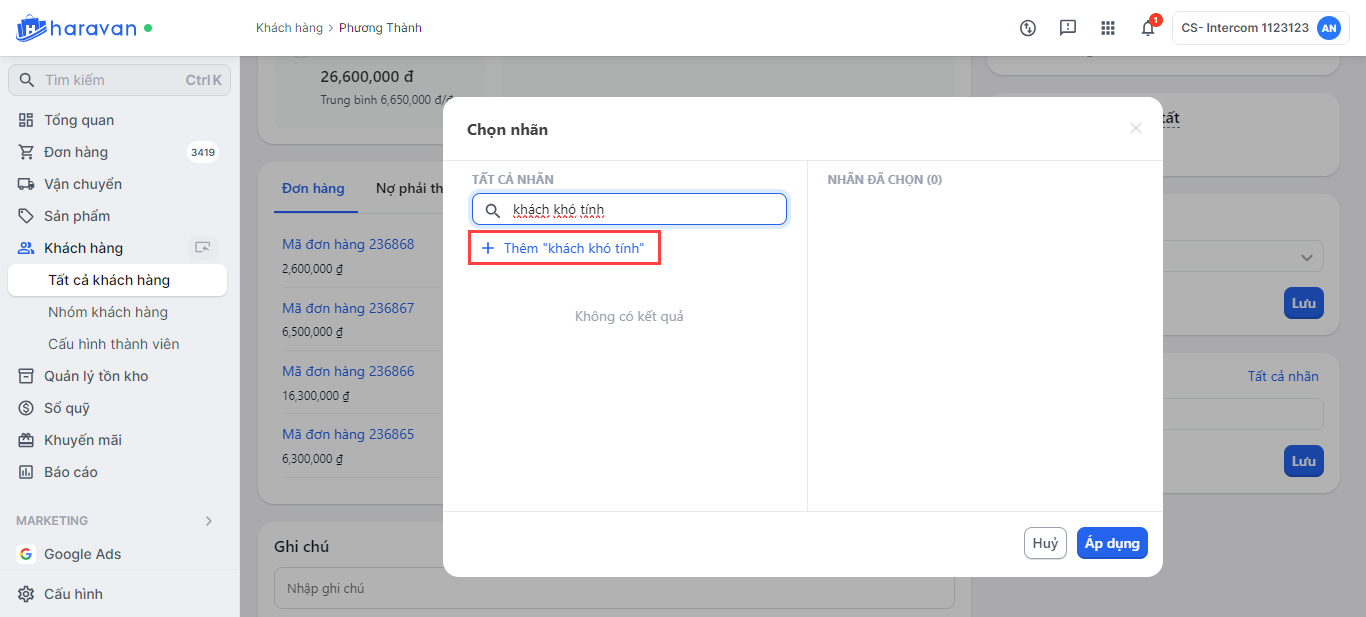The image size is (1366, 617).
Task: Click the Google Ads icon
Action: tap(26, 554)
